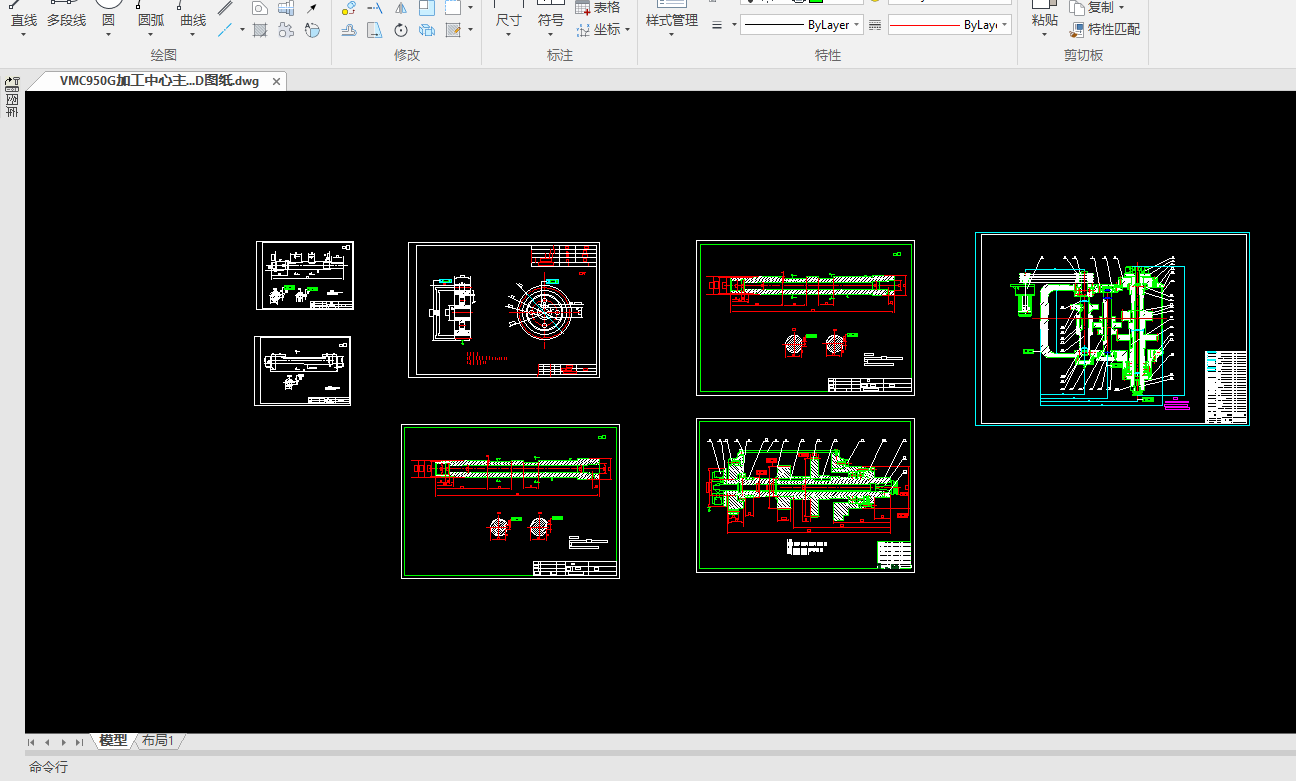Select the VMC950G drawing file tab
Viewport: 1296px width, 781px height.
click(x=159, y=81)
